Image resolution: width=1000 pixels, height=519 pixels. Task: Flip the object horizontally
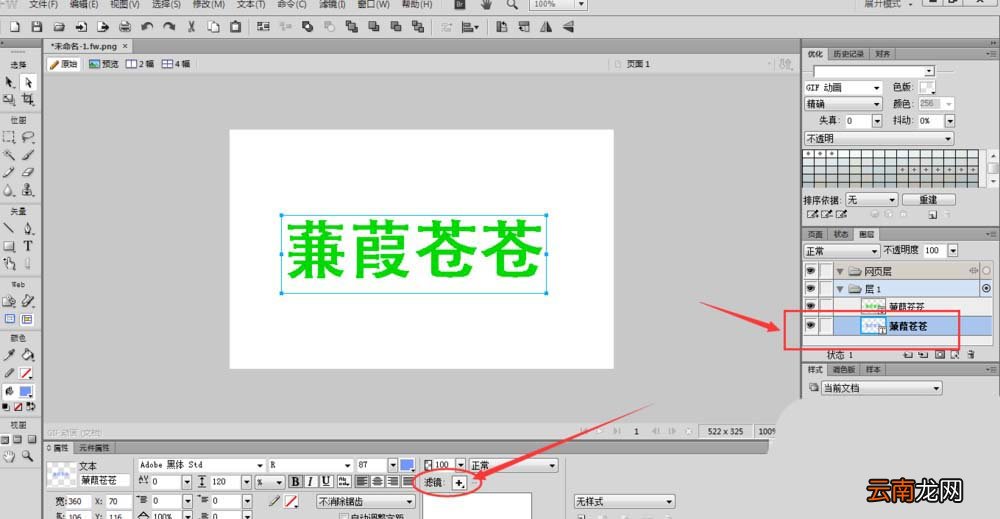click(x=546, y=27)
